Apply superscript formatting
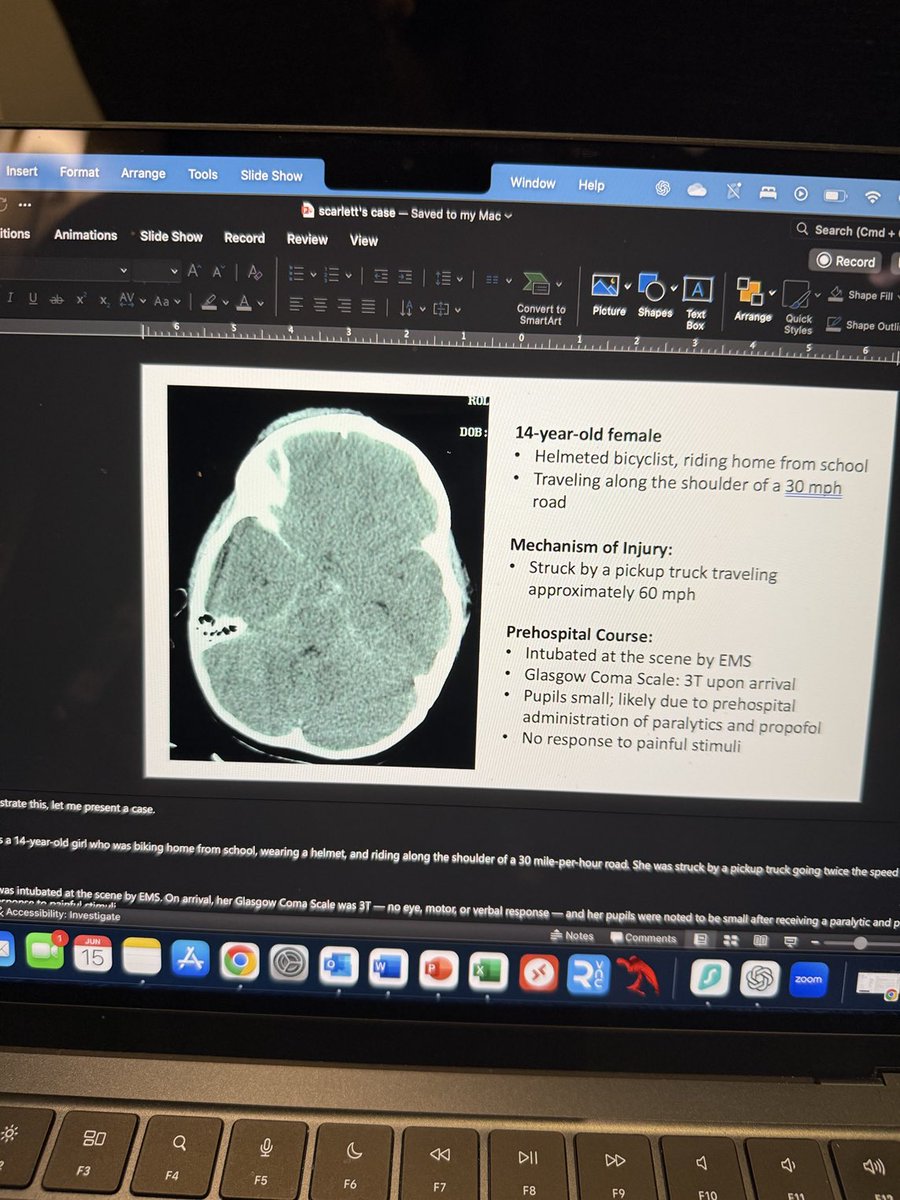This screenshot has height=1200, width=900. pyautogui.click(x=82, y=299)
